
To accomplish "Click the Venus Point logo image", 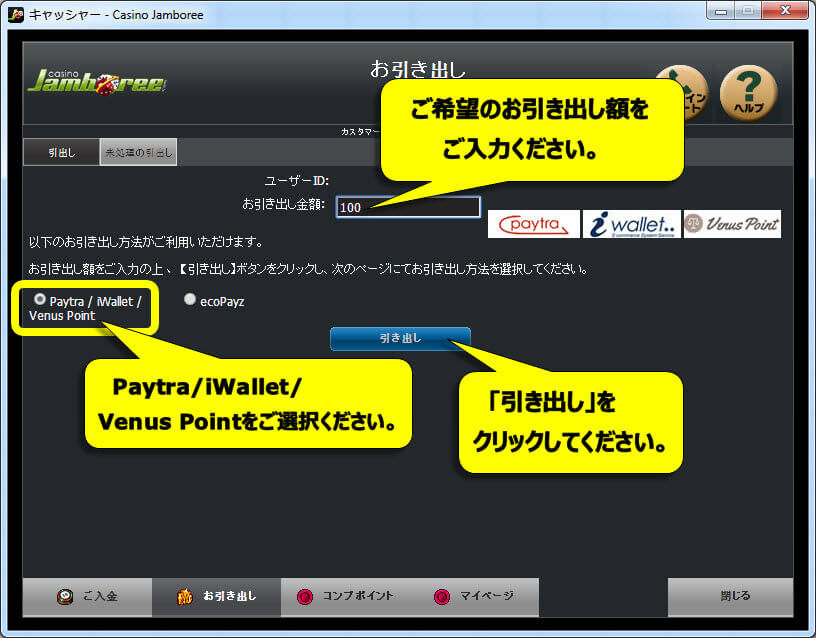I will [732, 224].
